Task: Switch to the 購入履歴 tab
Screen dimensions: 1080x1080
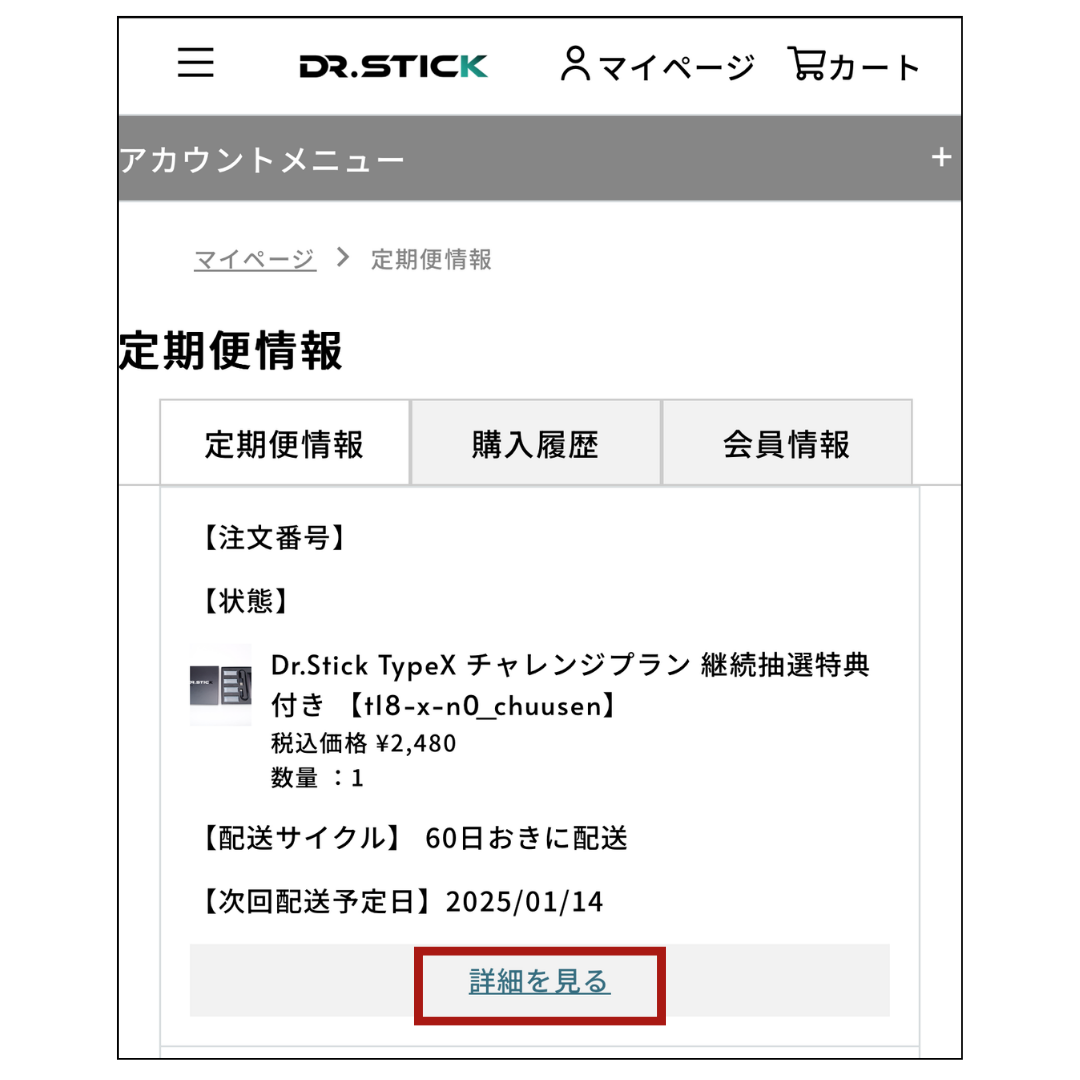Action: tap(536, 443)
